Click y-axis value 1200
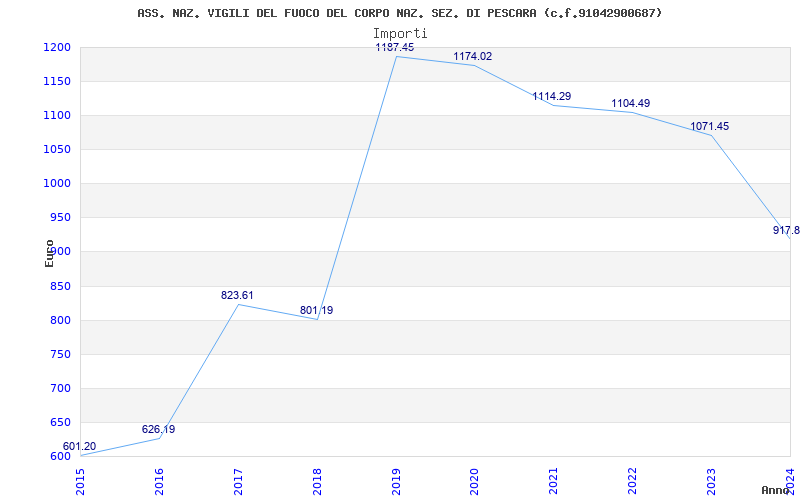This screenshot has height=500, width=800. tap(57, 47)
